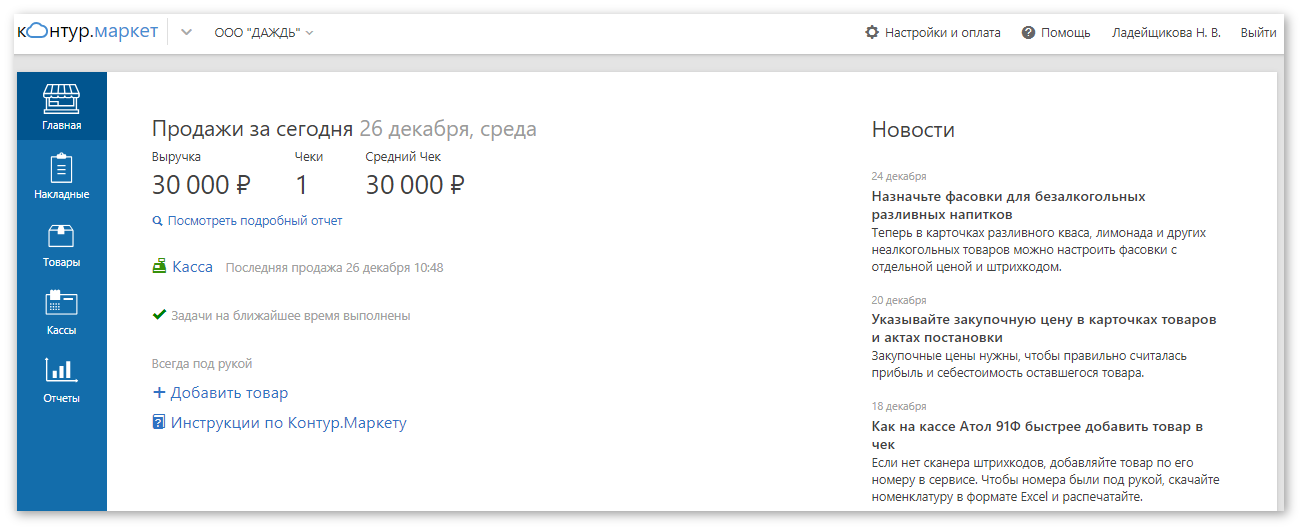Screen dimensions: 1303x530
Task: Click Выйти to log out
Action: pos(1258,33)
